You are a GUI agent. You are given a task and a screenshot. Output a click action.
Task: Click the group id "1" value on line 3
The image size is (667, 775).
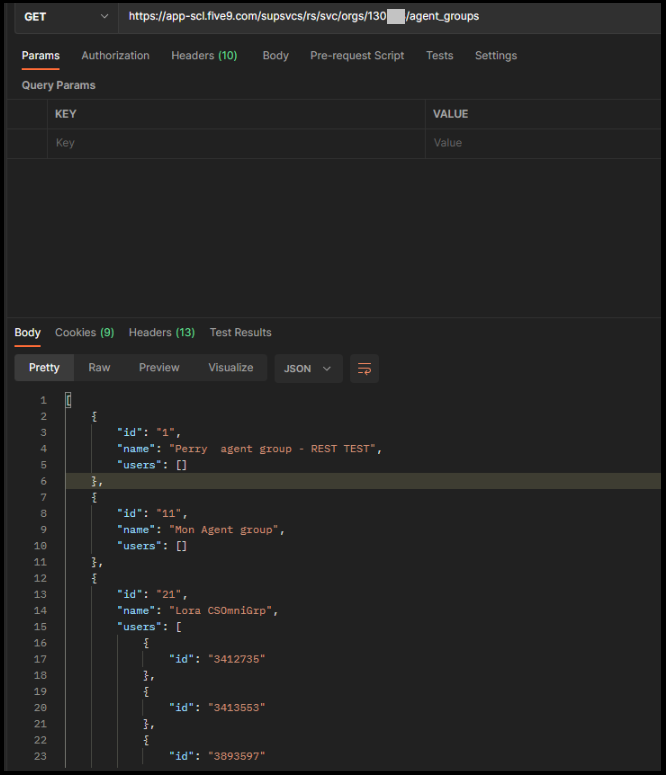tap(166, 432)
